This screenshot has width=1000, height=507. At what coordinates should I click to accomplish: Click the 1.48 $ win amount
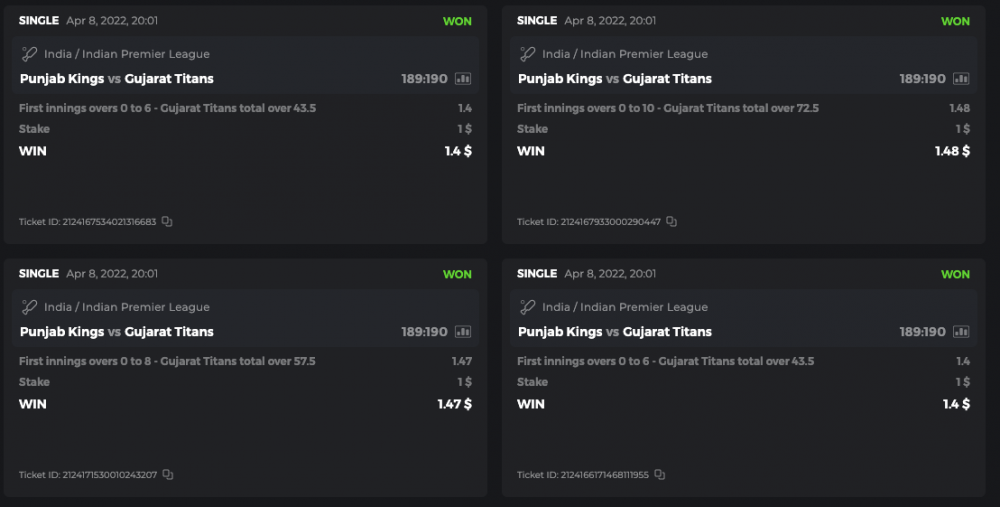(952, 151)
